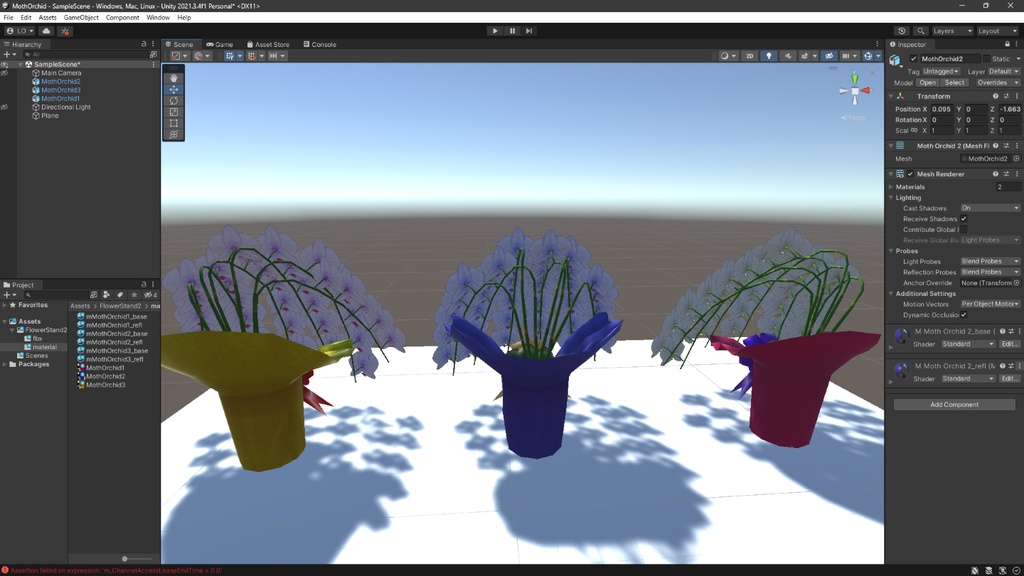This screenshot has width=1024, height=576.
Task: Click the scene orientation gizmo
Action: (855, 91)
